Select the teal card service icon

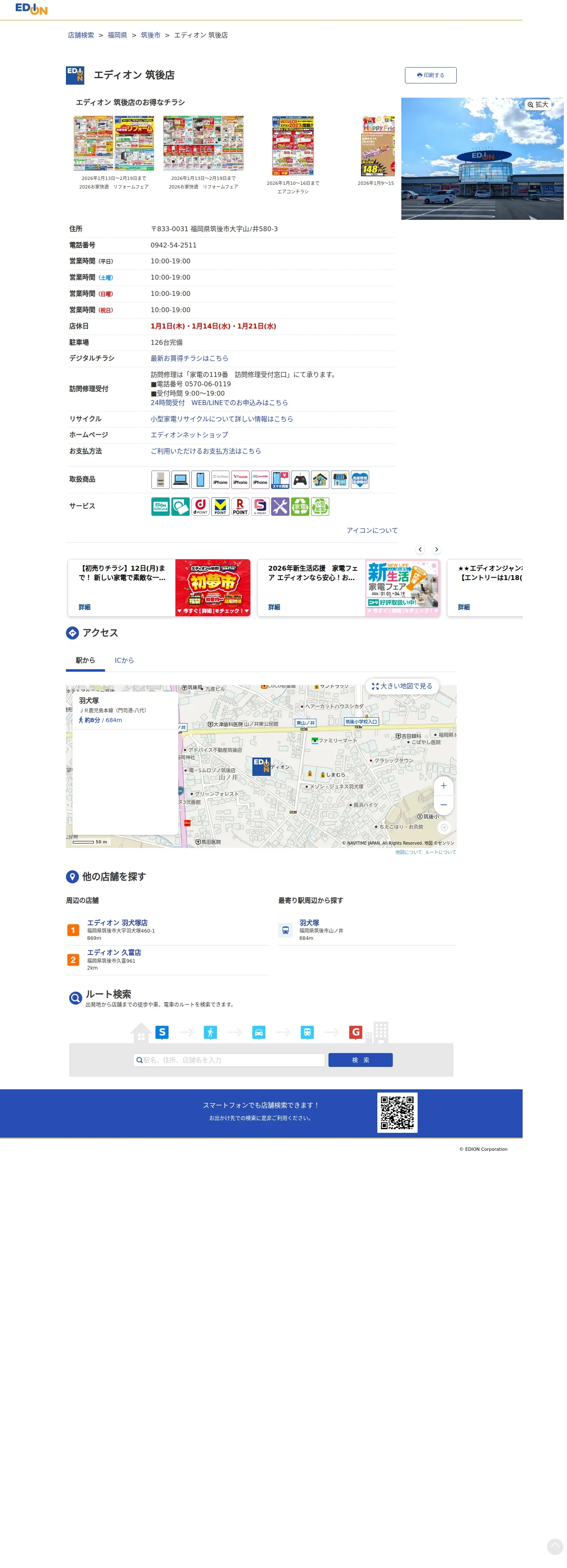tap(180, 506)
